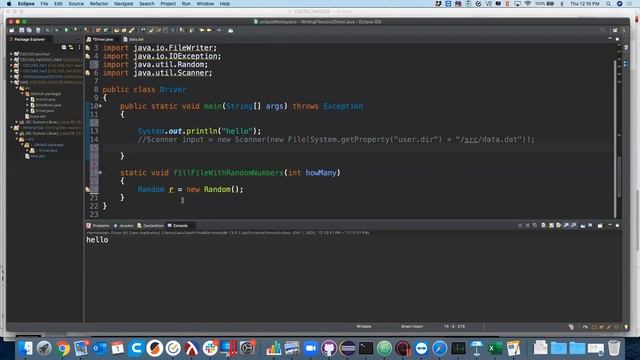Toggle show console when standard error changes
This screenshot has width=640, height=360.
tap(574, 225)
